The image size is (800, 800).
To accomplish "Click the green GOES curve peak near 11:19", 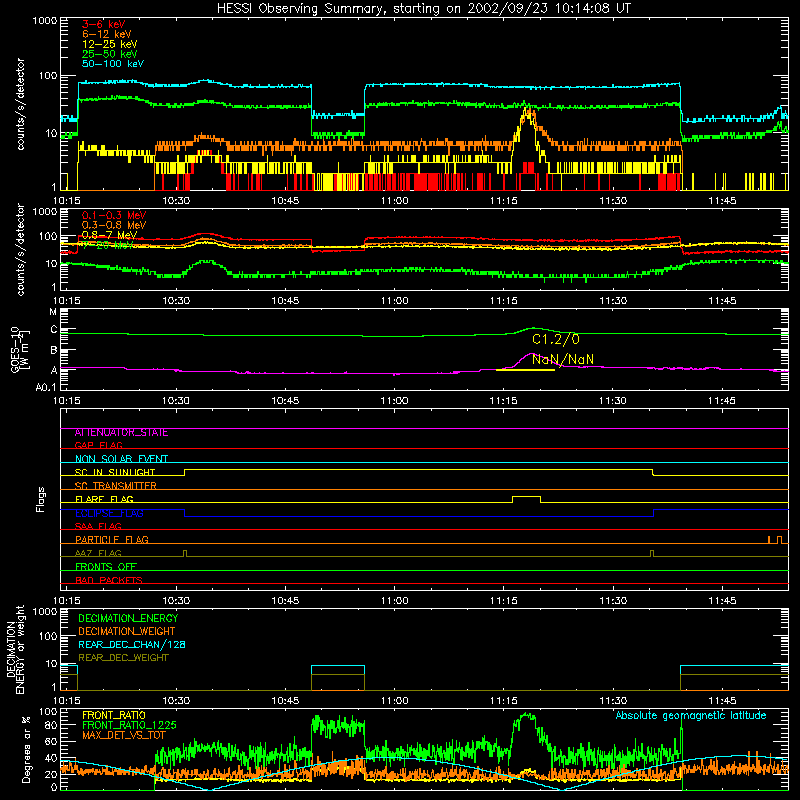I will 534,328.
